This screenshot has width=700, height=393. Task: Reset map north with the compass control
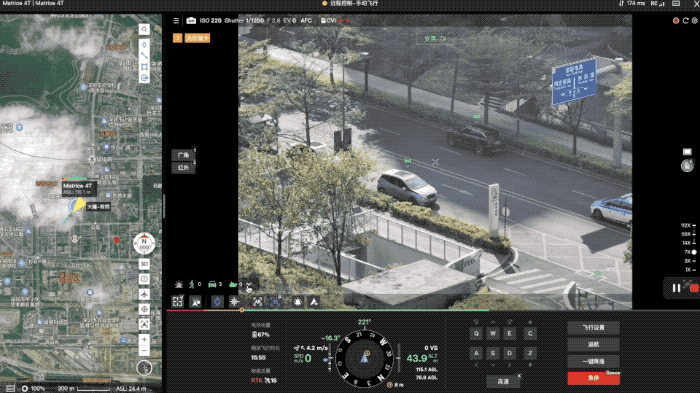pyautogui.click(x=144, y=243)
